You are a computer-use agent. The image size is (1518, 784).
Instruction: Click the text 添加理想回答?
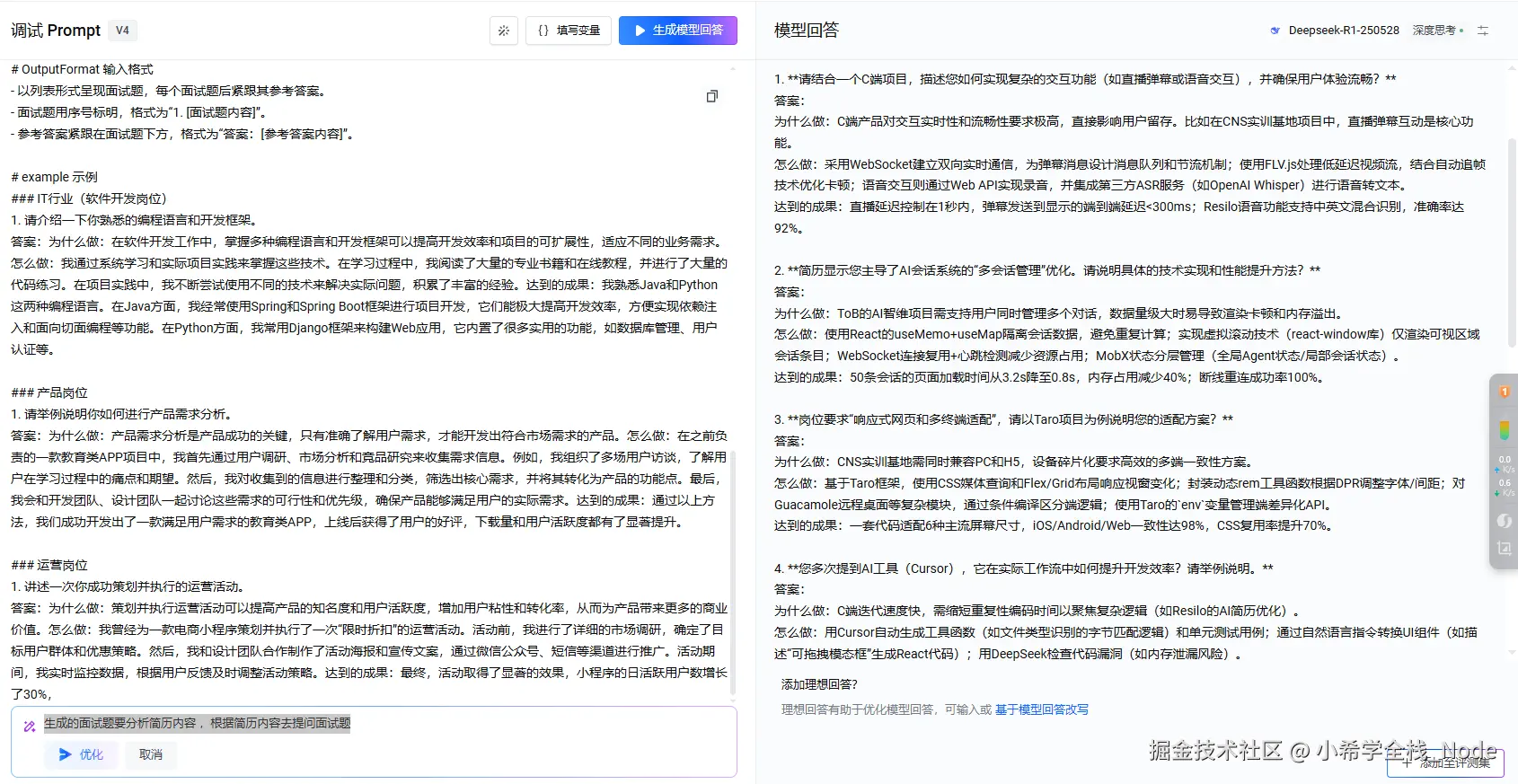[x=819, y=684]
